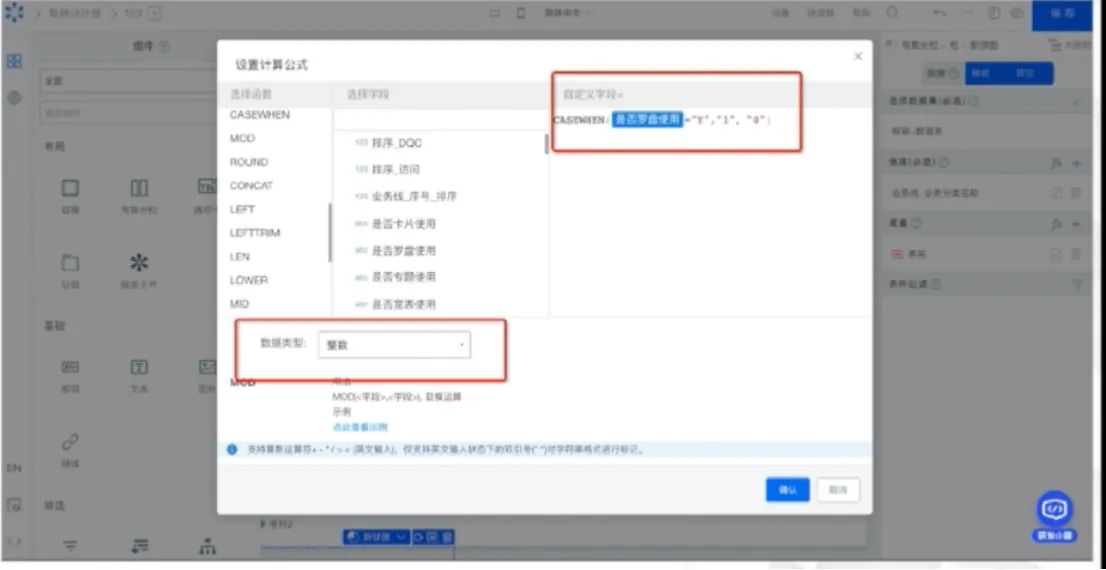Switch to mobile preview device icon
The height and width of the screenshot is (570, 1106).
[x=521, y=13]
